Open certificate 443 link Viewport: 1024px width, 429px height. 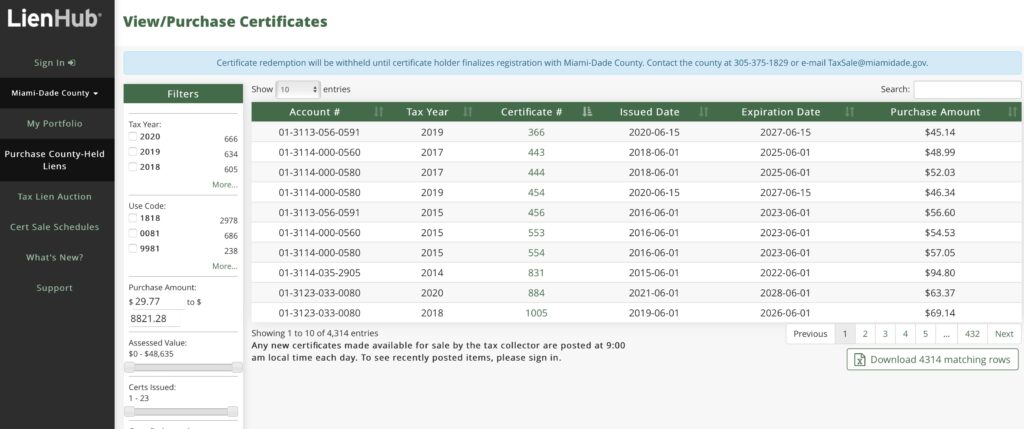(536, 152)
